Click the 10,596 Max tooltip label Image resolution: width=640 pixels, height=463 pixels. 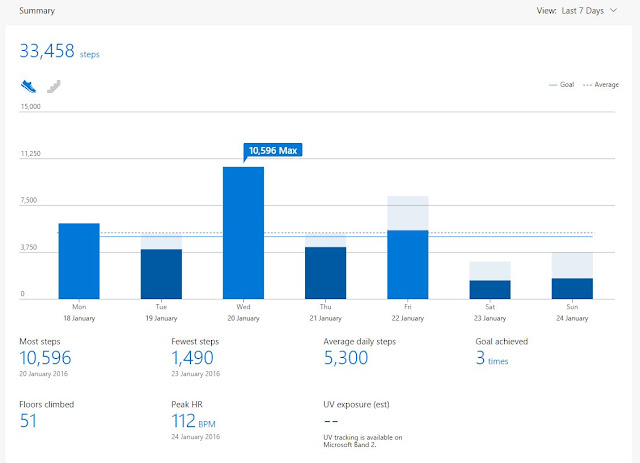pos(273,150)
